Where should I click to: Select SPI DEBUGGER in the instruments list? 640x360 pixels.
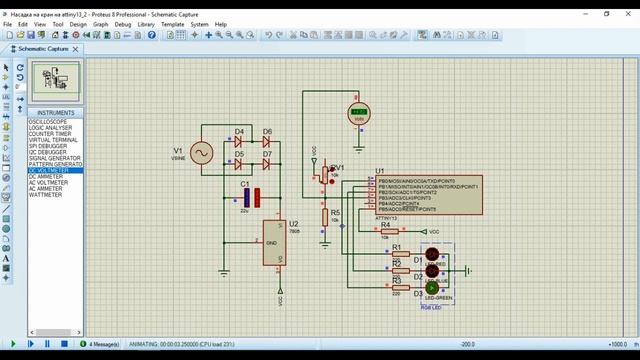56,146
